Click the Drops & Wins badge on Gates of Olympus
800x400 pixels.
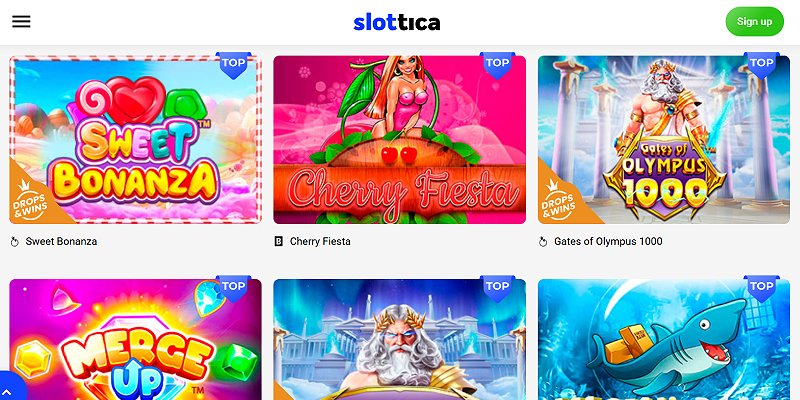560,201
